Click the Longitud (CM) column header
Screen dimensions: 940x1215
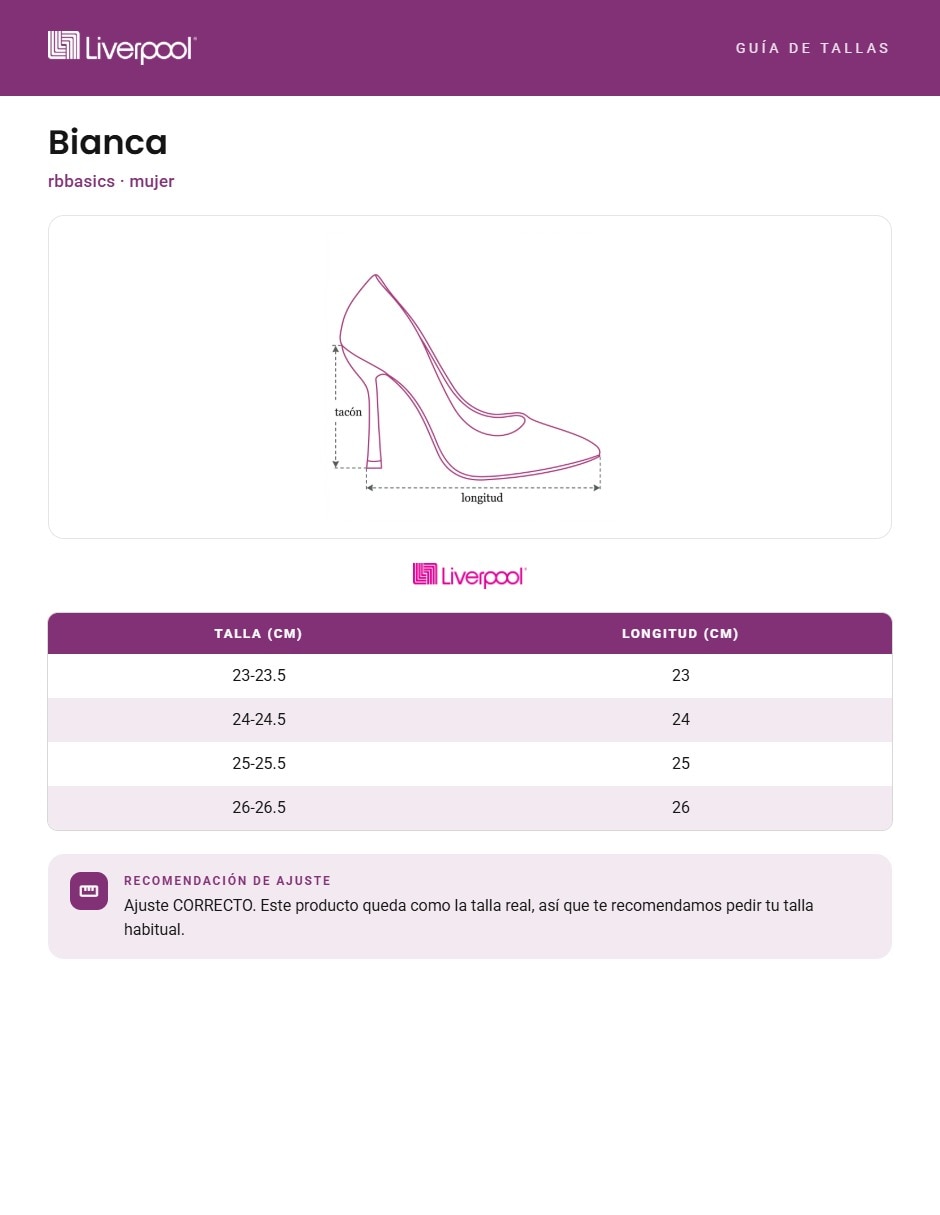680,634
